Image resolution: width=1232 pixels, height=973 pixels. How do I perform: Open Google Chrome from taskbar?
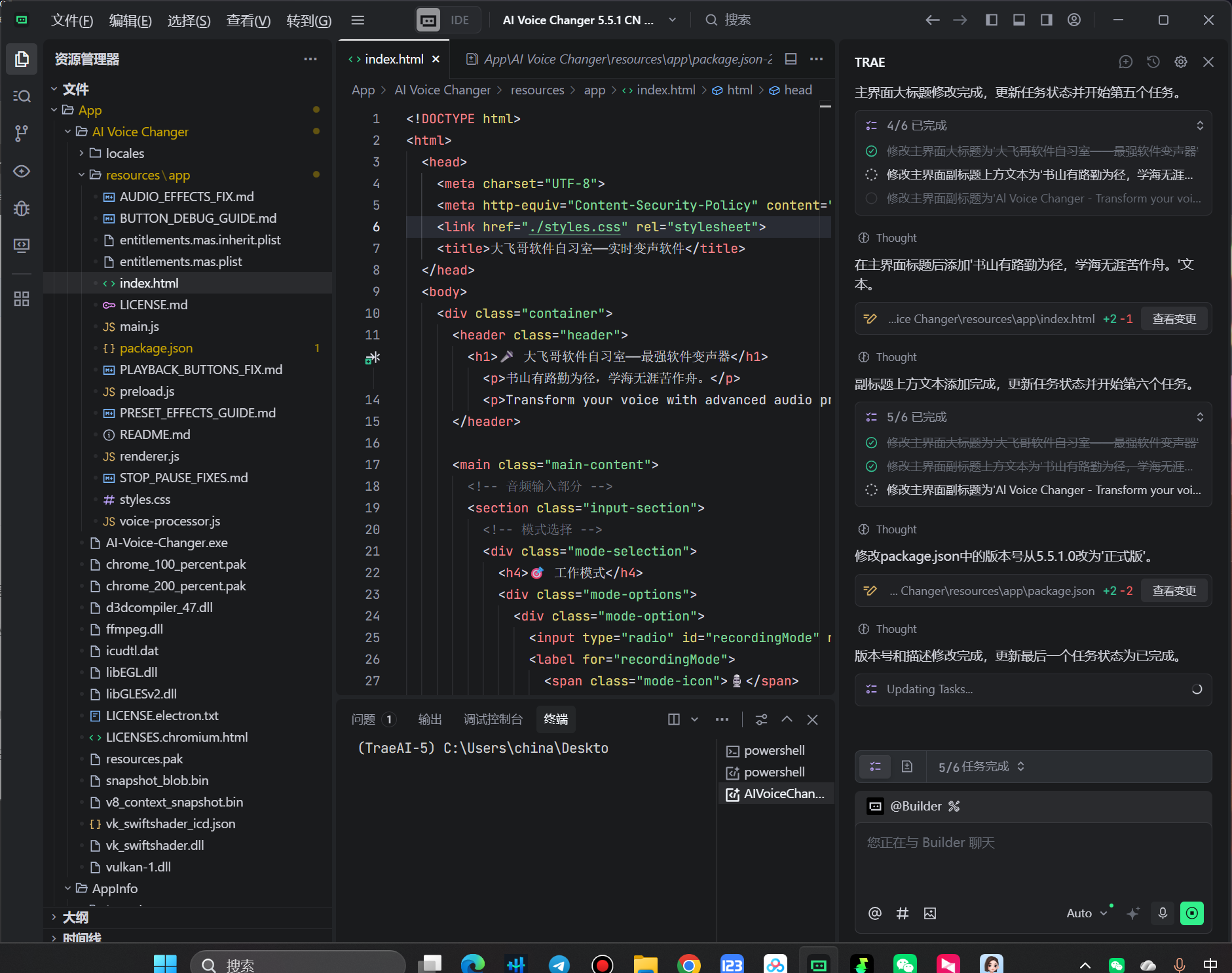point(688,964)
